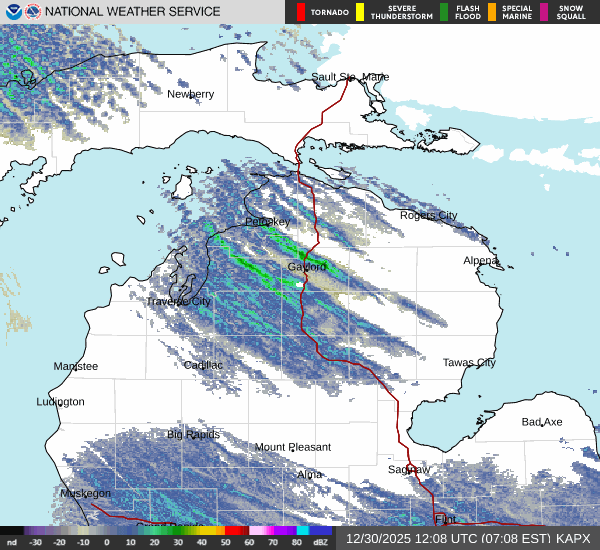Screen dimensions: 600x550
Task: Click the Sault Ste. Marie city label
Action: (350, 77)
